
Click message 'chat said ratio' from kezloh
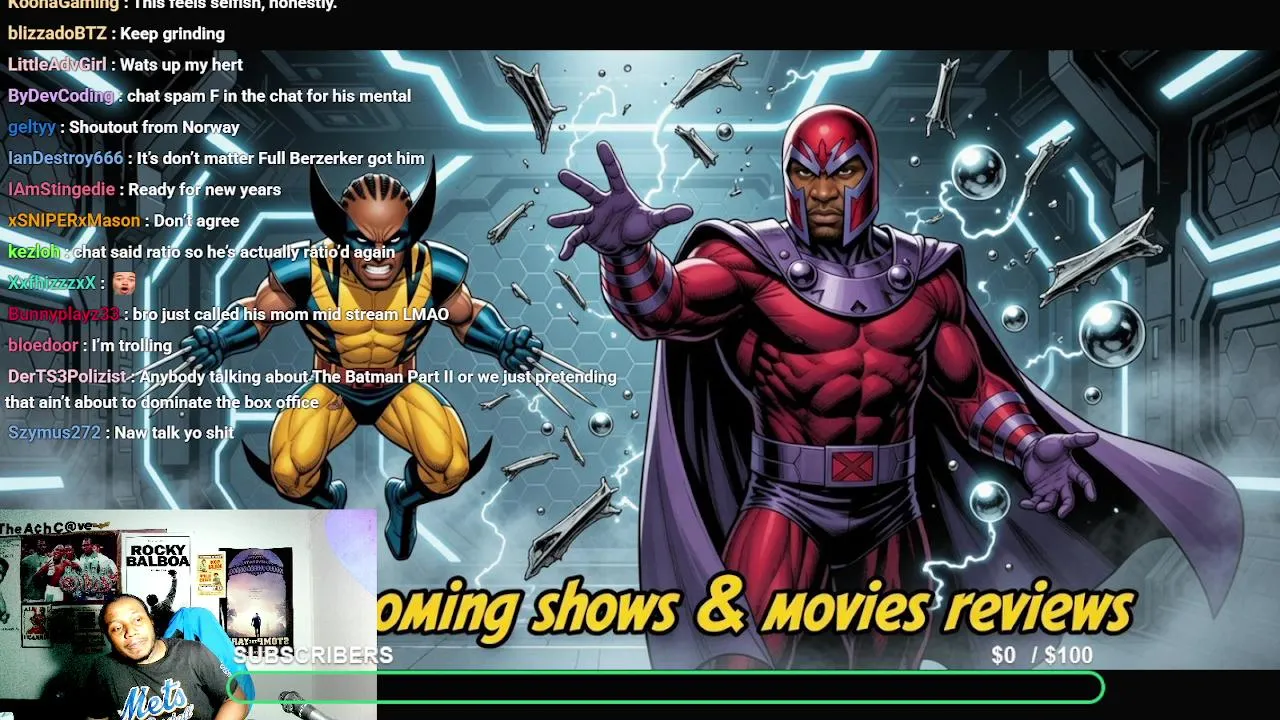pyautogui.click(x=234, y=252)
